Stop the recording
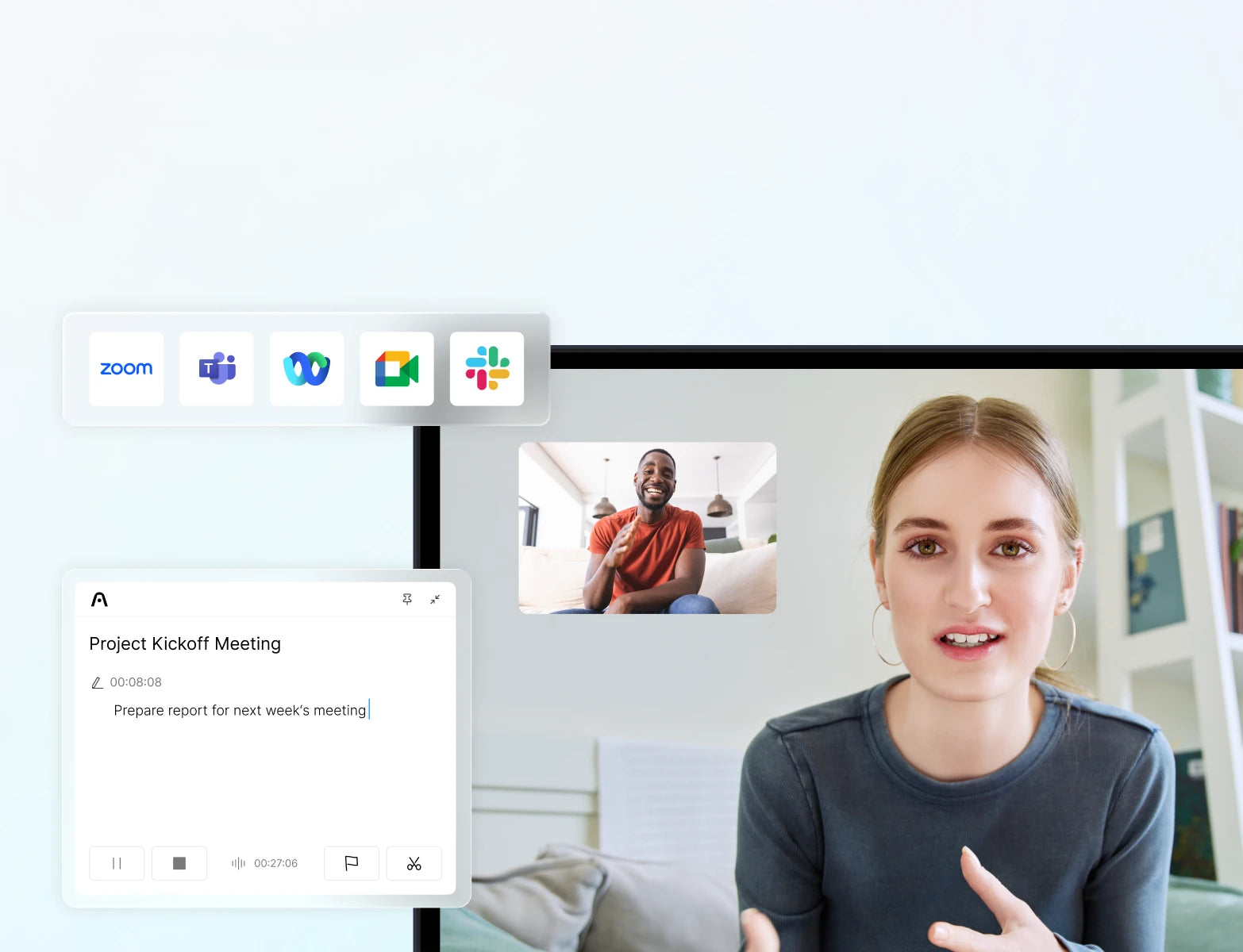The height and width of the screenshot is (952, 1243). tap(179, 863)
